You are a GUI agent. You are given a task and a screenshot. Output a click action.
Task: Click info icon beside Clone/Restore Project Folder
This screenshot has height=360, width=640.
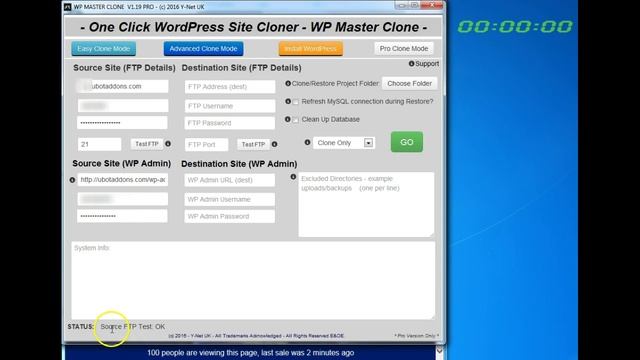288,83
